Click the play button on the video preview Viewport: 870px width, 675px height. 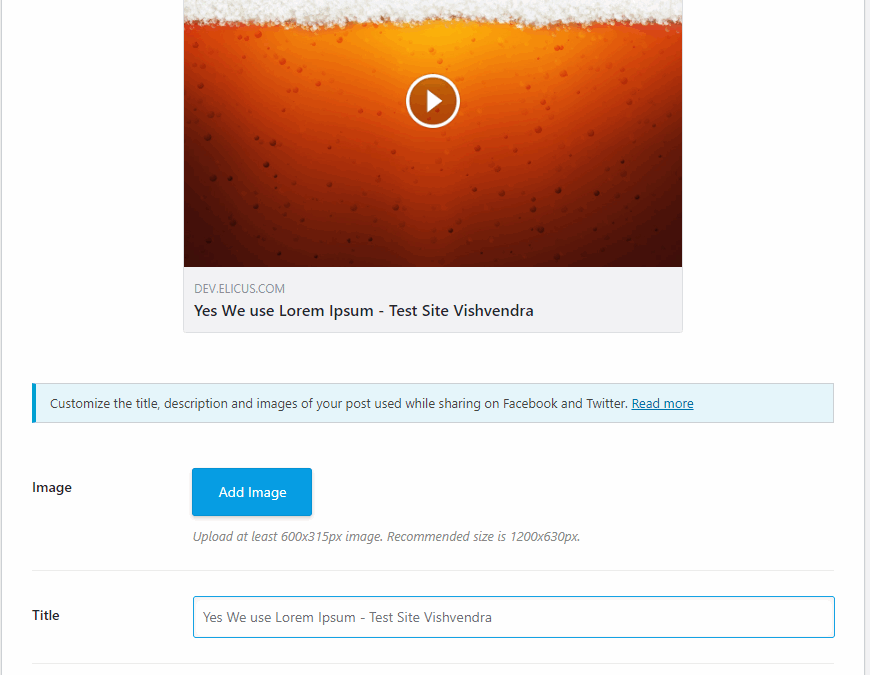(433, 101)
